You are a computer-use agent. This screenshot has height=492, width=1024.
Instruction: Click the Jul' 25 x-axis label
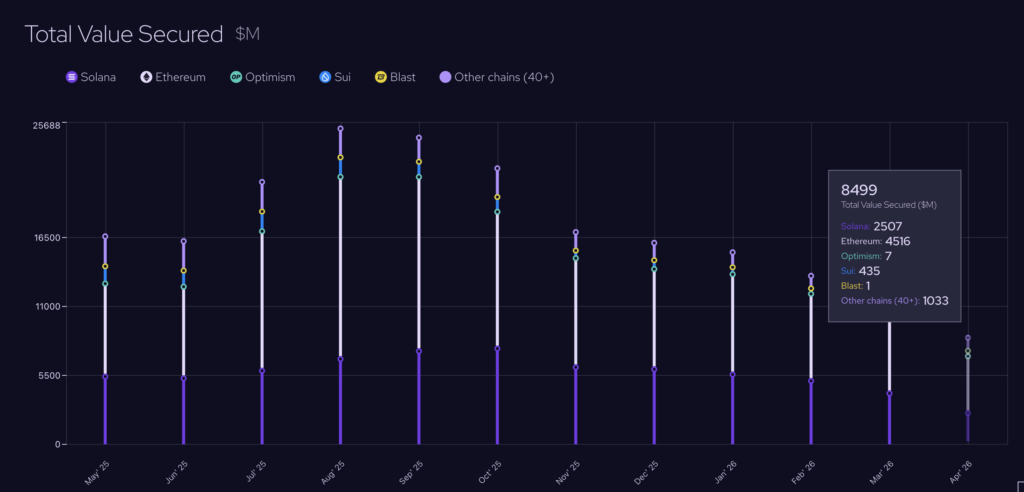(257, 472)
